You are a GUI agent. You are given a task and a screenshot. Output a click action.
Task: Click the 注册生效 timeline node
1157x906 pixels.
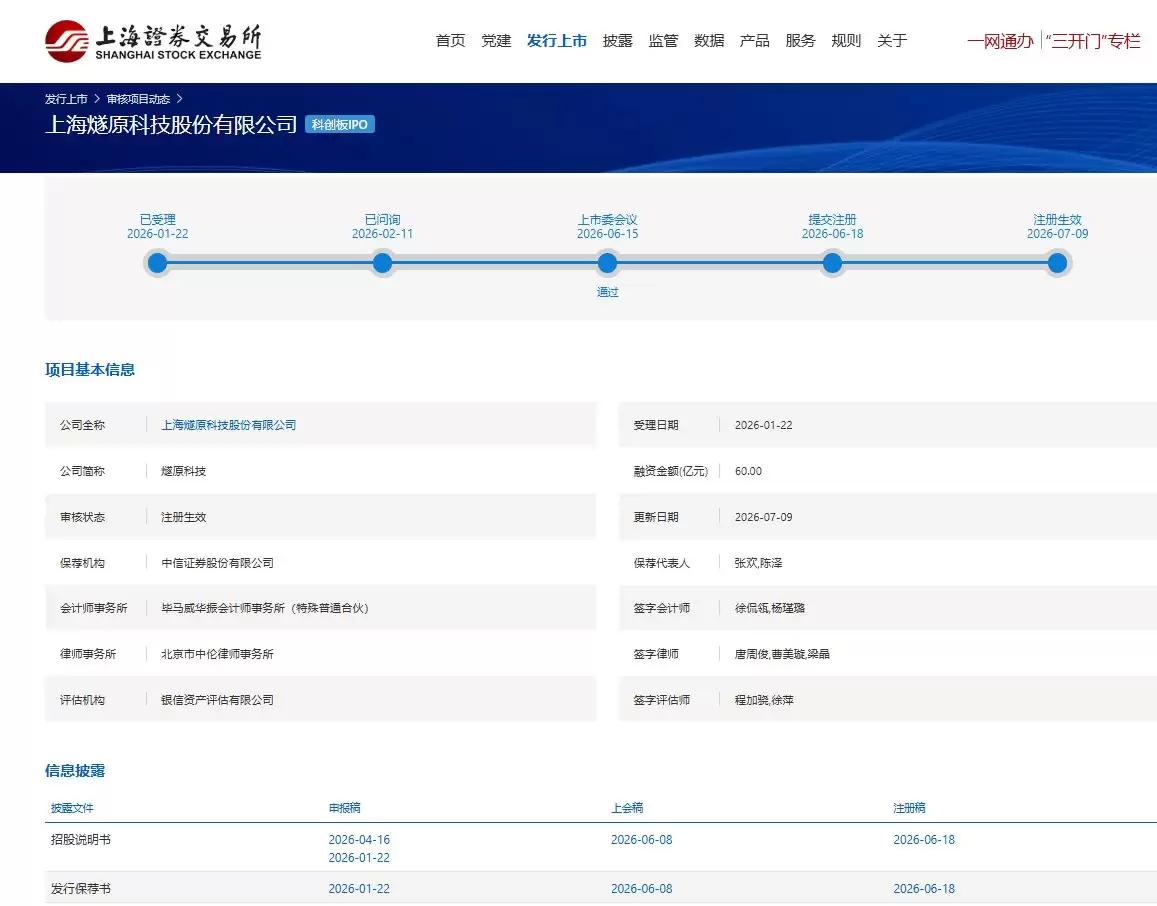(1057, 263)
